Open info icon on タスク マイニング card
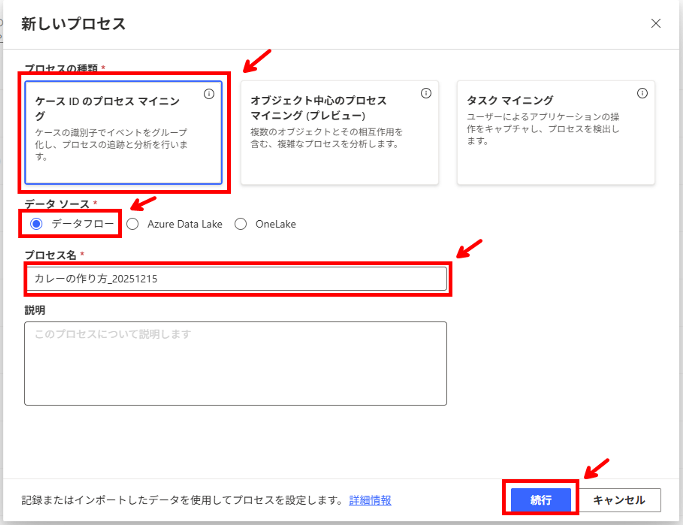The image size is (684, 527). coord(642,93)
